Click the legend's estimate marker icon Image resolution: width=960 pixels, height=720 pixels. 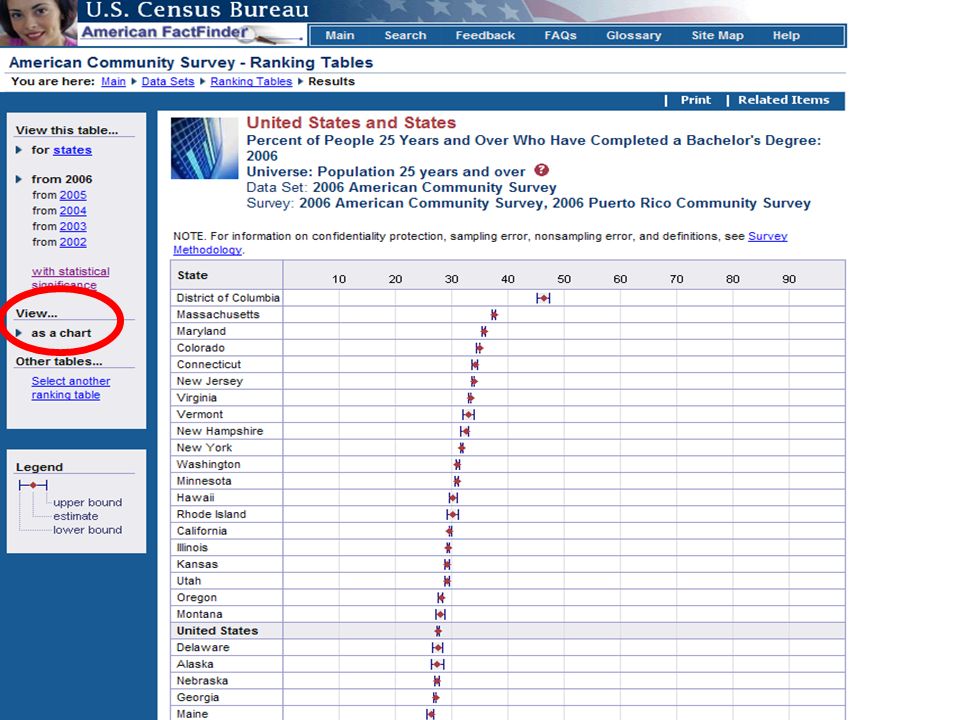(33, 485)
